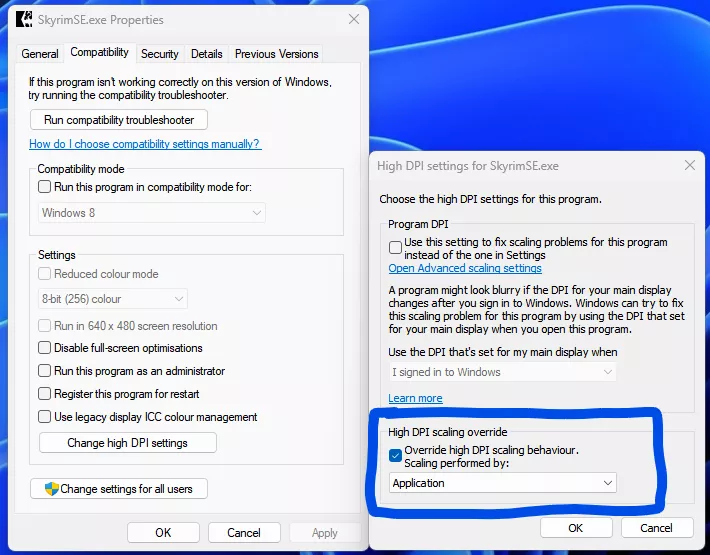Click the 'High DPI scaling override' heading
The image size is (710, 555).
[x=447, y=432]
